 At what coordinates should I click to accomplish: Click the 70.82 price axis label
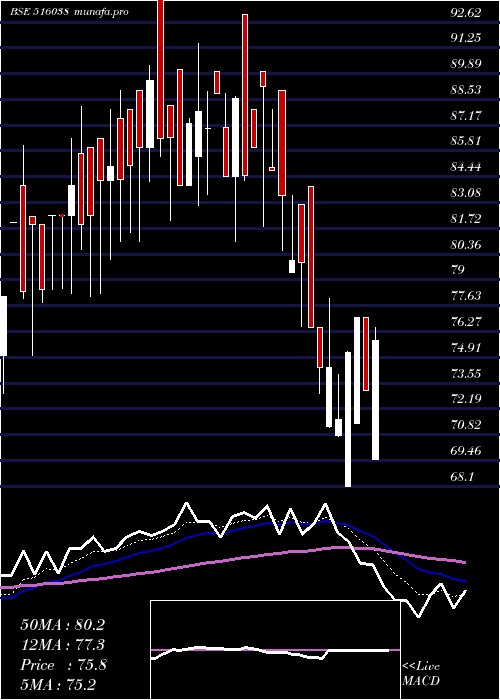pos(466,425)
